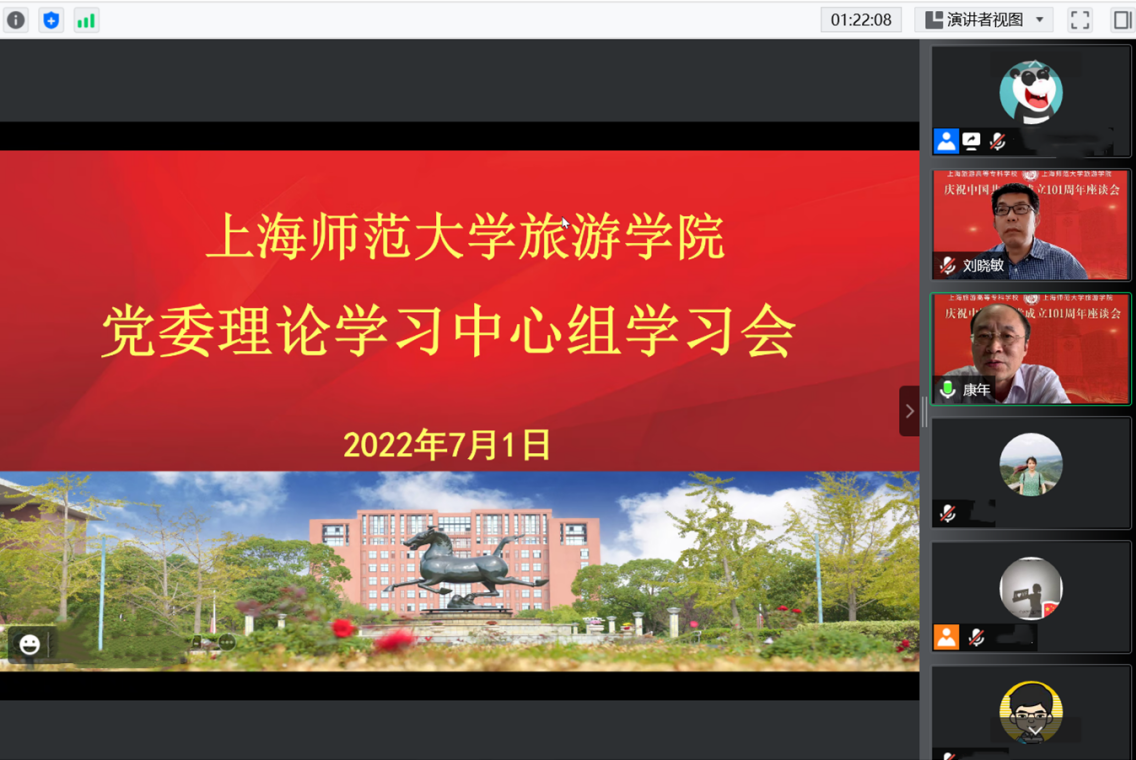Image resolution: width=1136 pixels, height=760 pixels.
Task: Click the slide date 2022年7月1日
Action: pos(447,444)
